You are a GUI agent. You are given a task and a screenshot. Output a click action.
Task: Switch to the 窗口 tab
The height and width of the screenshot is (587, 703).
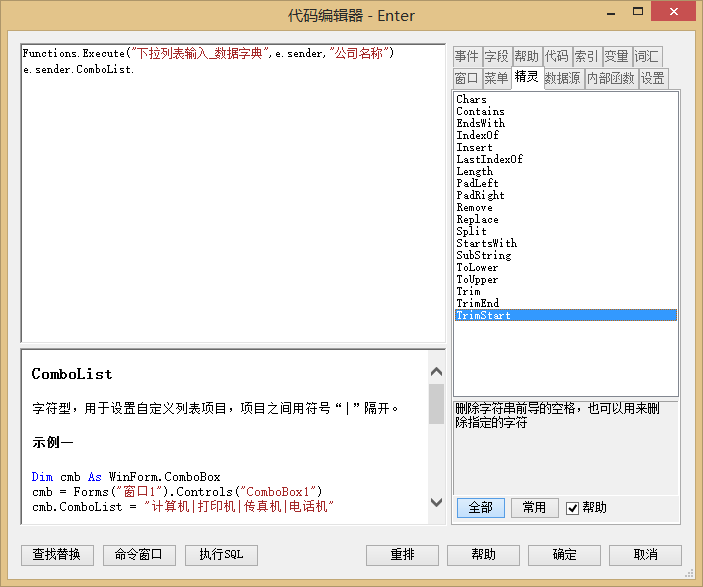point(467,78)
